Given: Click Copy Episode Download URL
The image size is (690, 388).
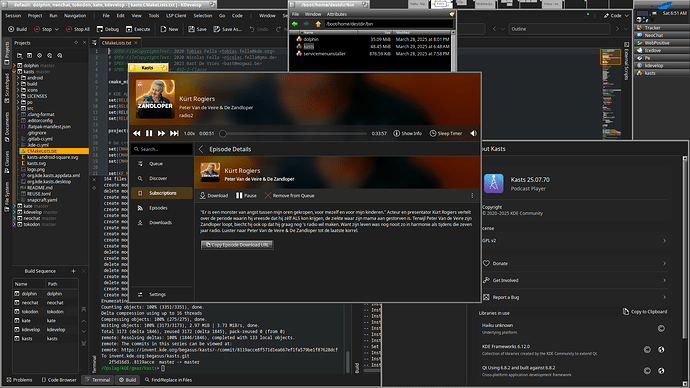Looking at the screenshot, I should 237,245.
